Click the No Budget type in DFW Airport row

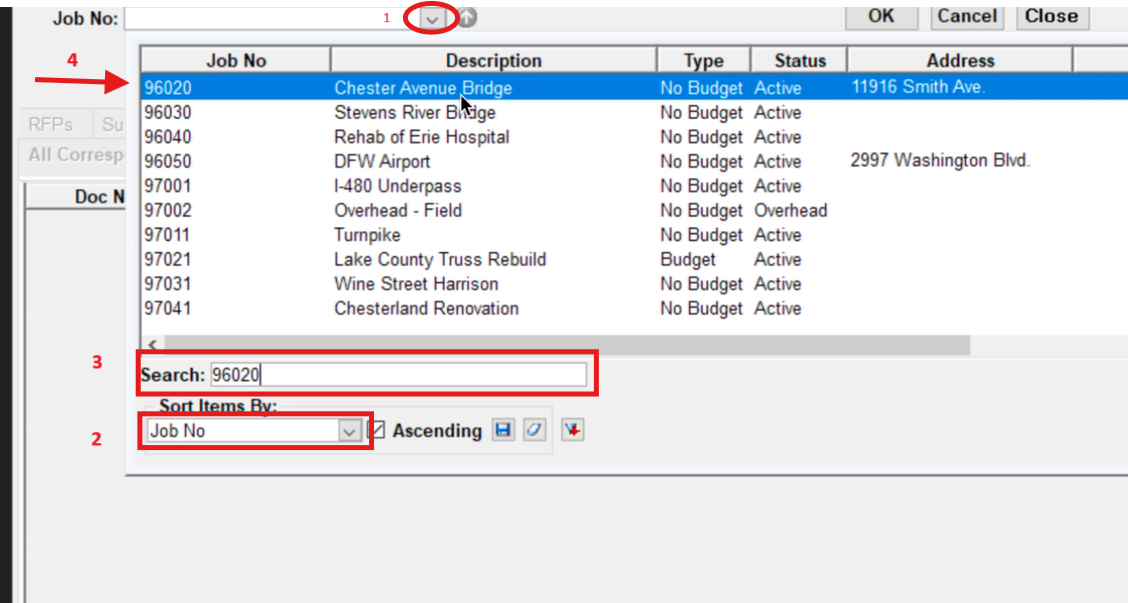point(701,162)
